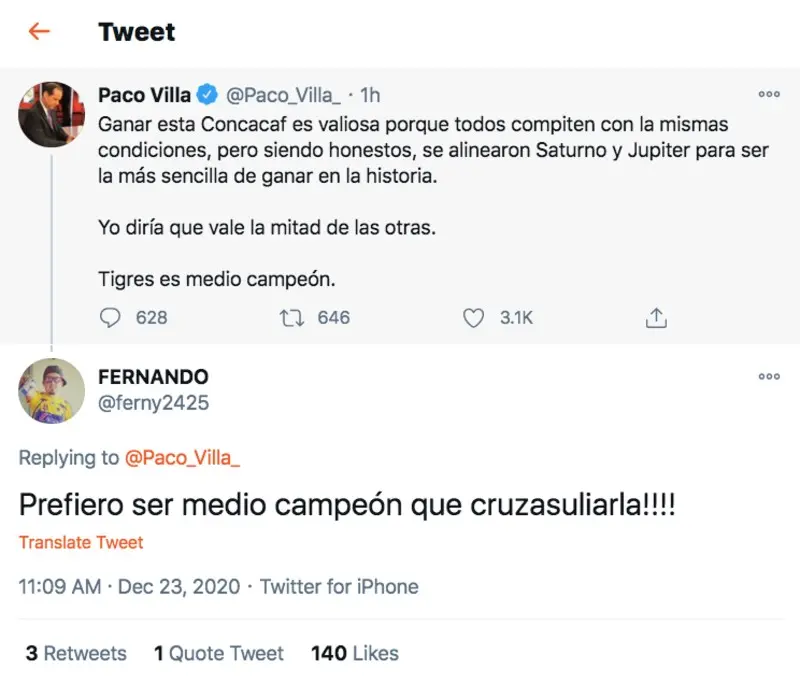This screenshot has height=683, width=800.
Task: Open reply icon on Paco Villa's tweet
Action: tap(110, 317)
